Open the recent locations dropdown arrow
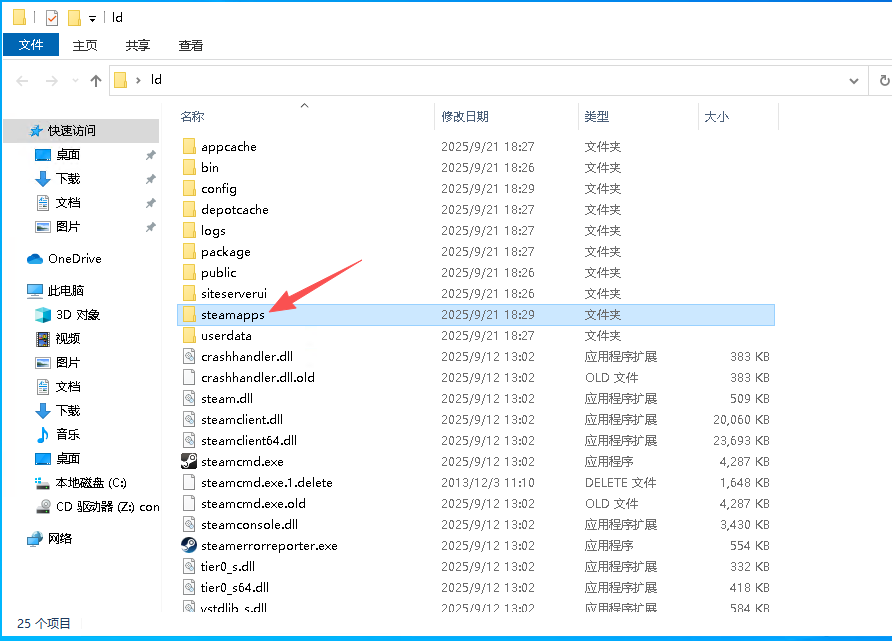The width and height of the screenshot is (892, 641). (x=73, y=80)
